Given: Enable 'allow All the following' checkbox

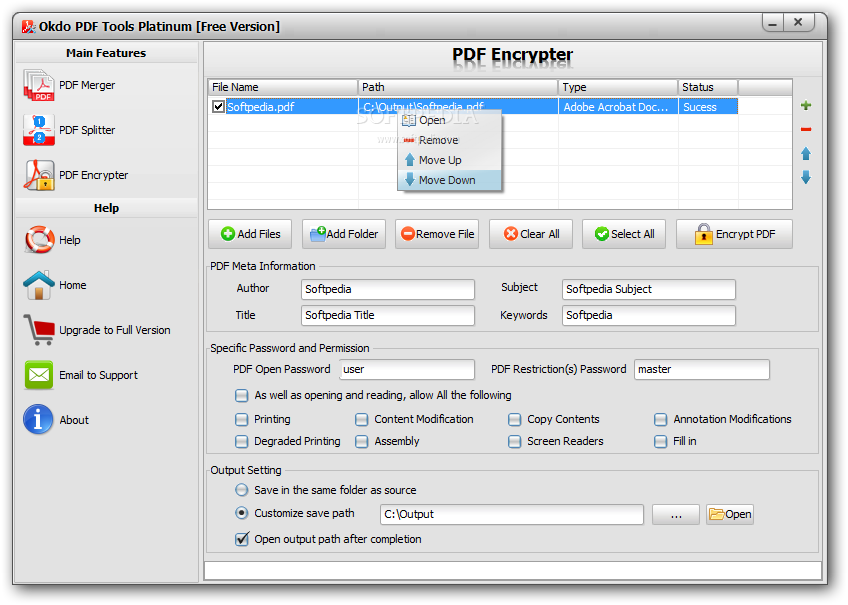Looking at the screenshot, I should click(241, 396).
